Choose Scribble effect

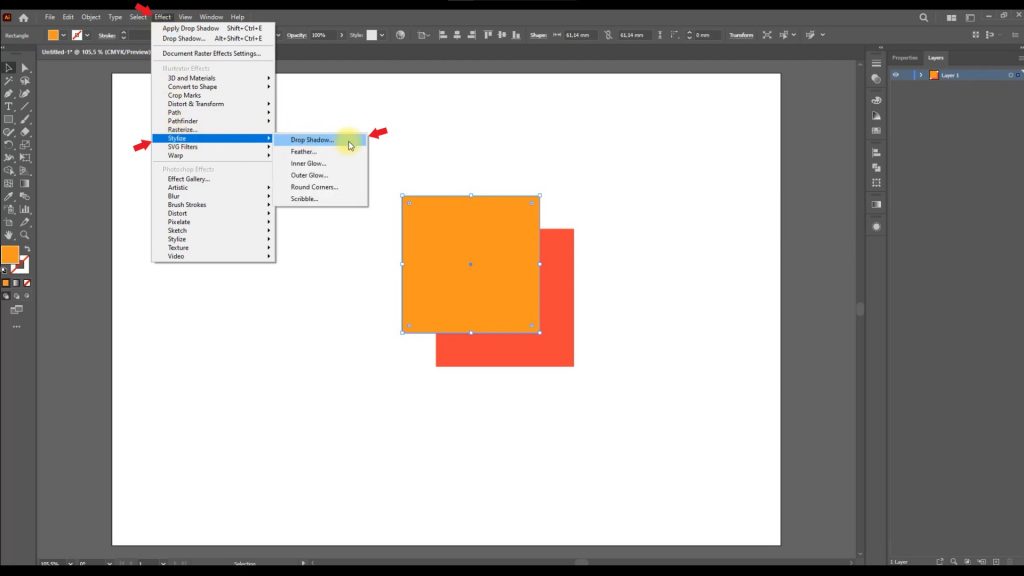pos(319,199)
